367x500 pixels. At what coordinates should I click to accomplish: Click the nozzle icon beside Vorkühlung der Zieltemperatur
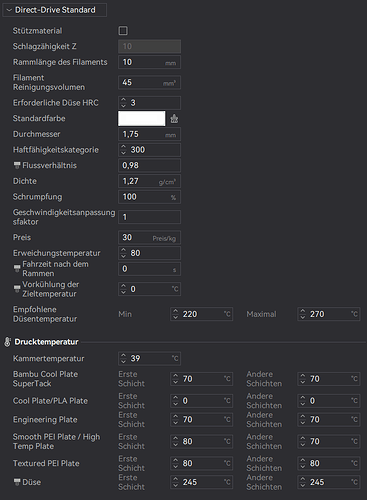pyautogui.click(x=17, y=289)
